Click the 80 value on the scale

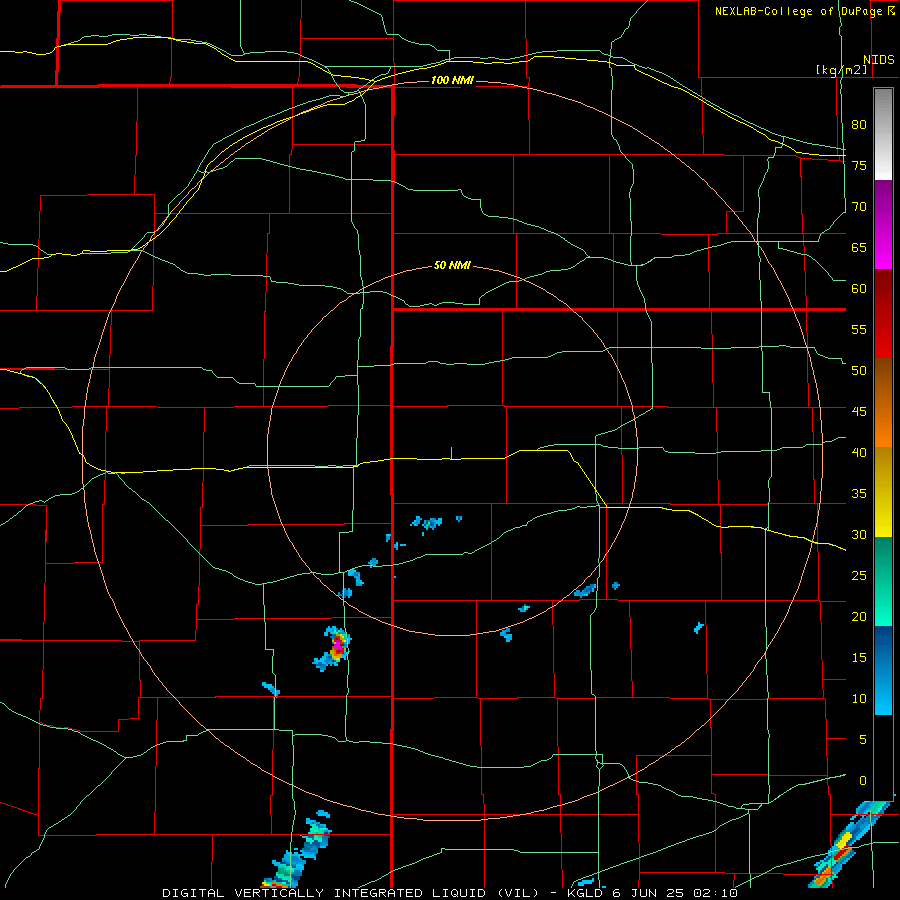click(x=859, y=125)
